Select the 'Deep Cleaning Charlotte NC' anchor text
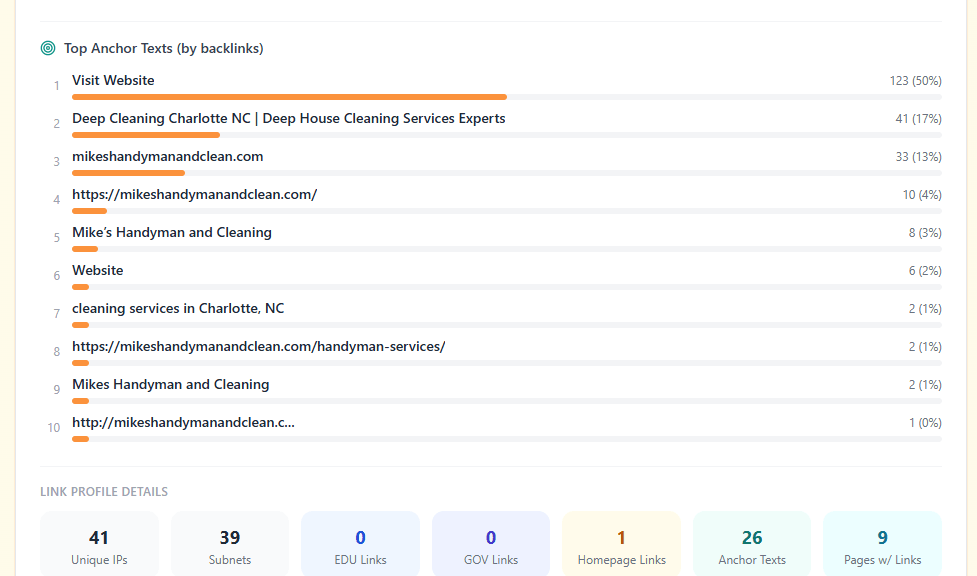This screenshot has height=576, width=977. [288, 118]
